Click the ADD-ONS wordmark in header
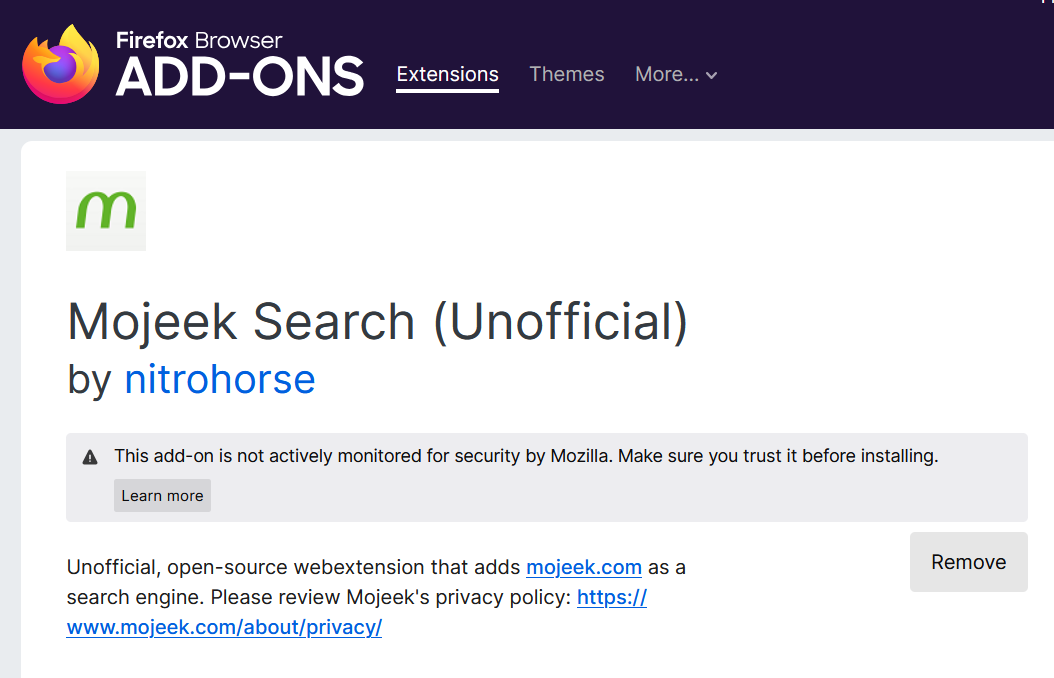Screen dimensions: 1054x678 [x=240, y=77]
